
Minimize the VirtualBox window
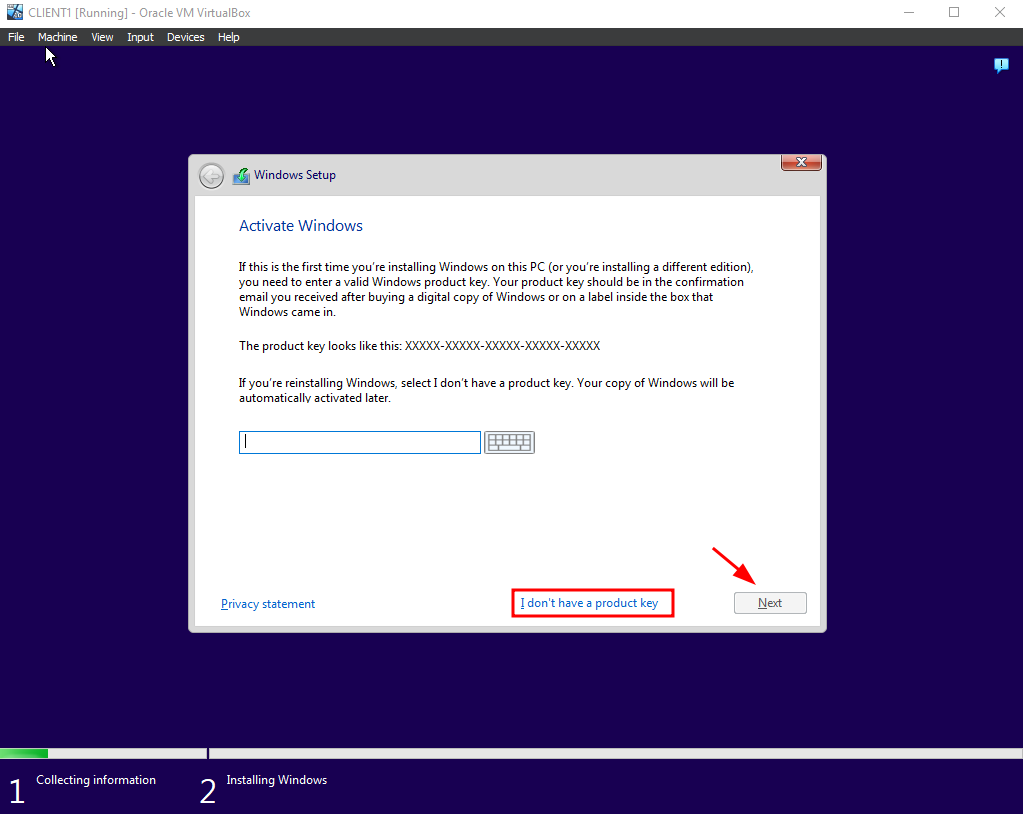[909, 12]
